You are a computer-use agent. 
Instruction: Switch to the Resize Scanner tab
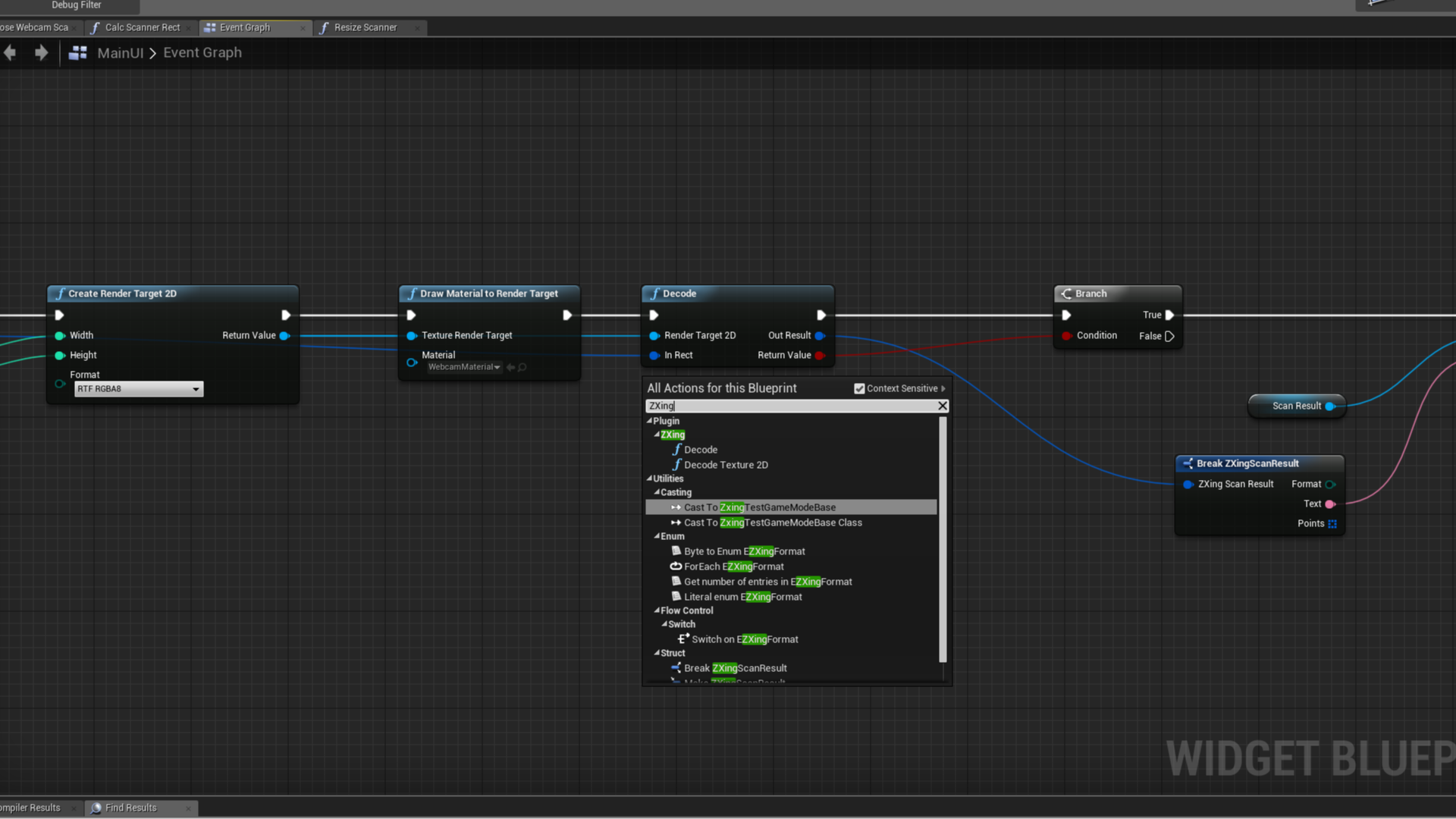365,27
